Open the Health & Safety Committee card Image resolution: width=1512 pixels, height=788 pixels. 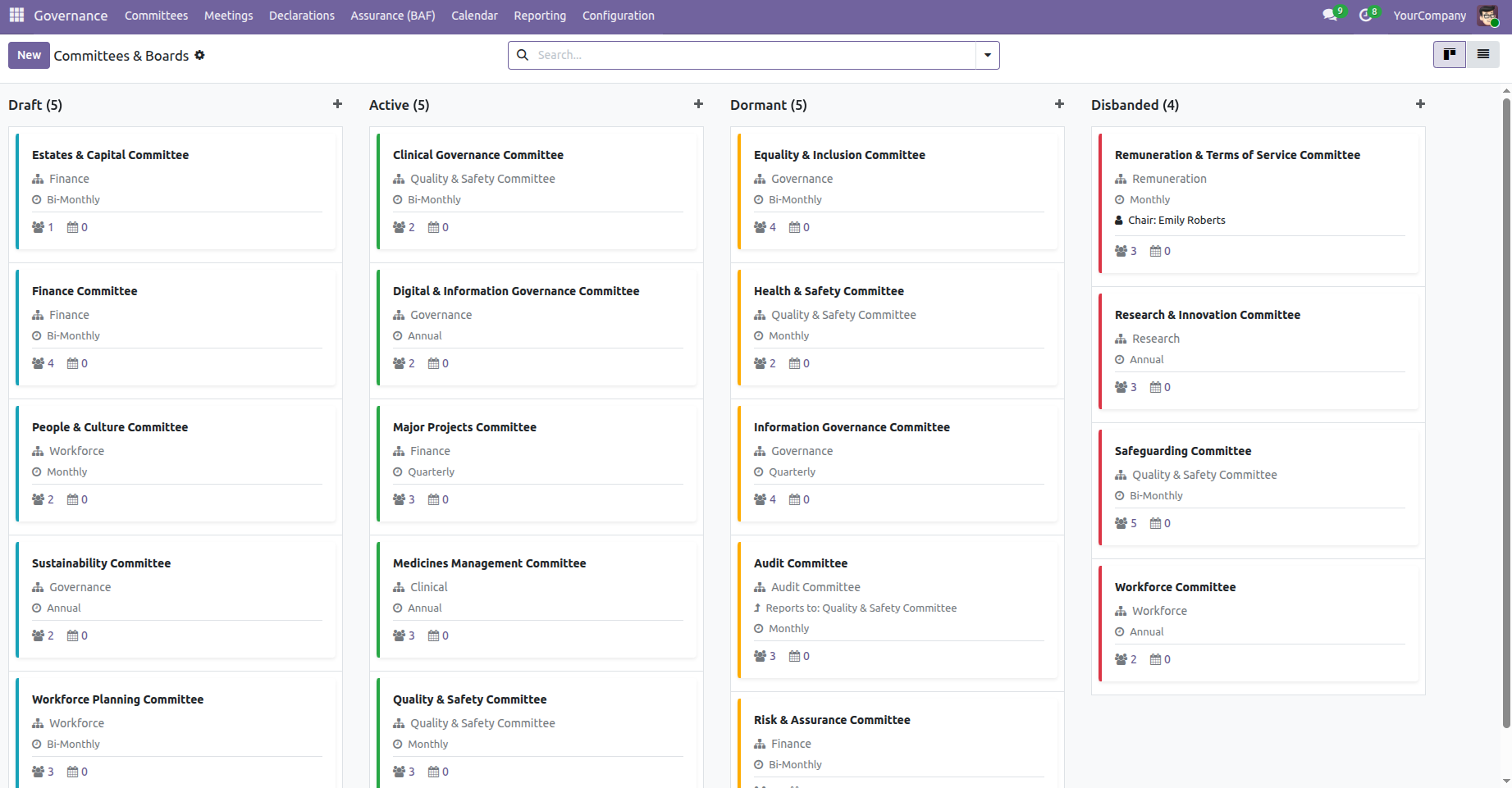tap(898, 326)
